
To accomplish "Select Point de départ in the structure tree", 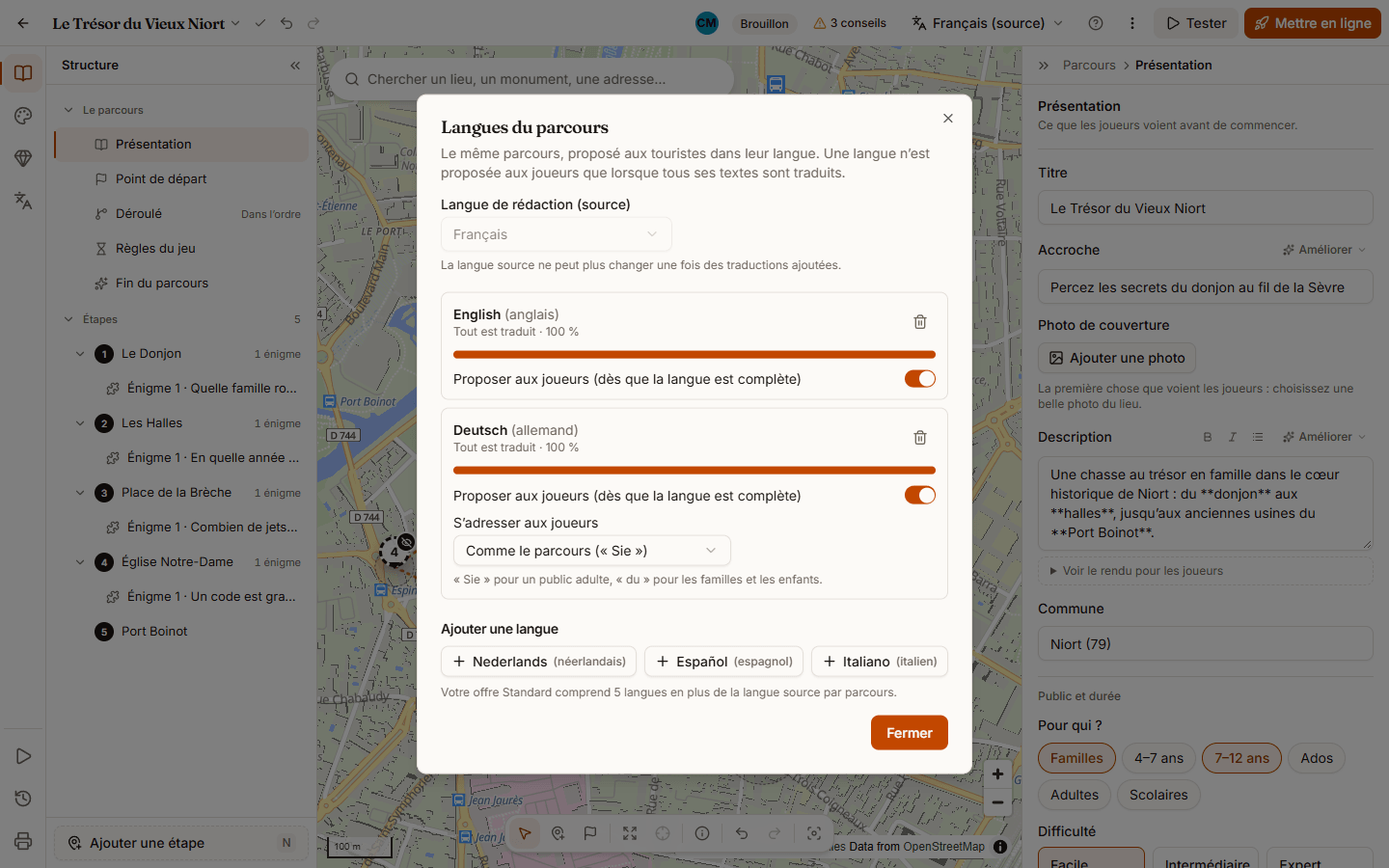I will click(181, 179).
